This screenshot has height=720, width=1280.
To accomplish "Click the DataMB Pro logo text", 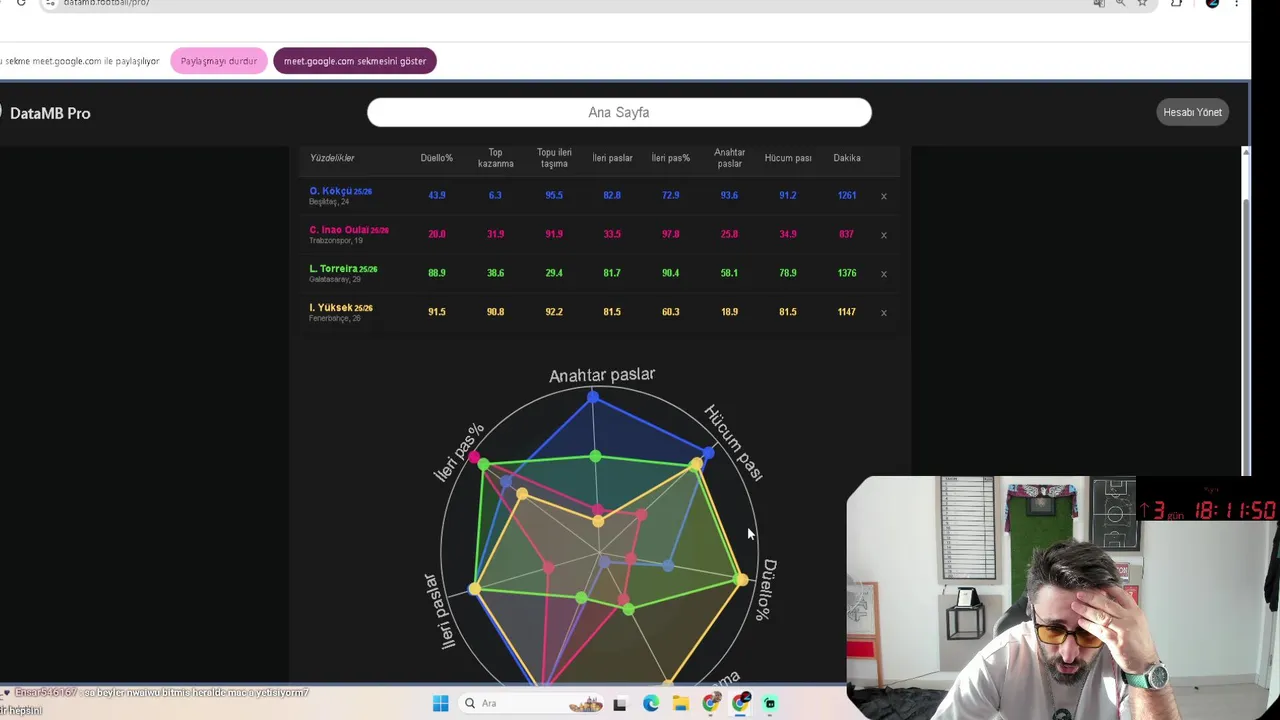I will pos(50,113).
